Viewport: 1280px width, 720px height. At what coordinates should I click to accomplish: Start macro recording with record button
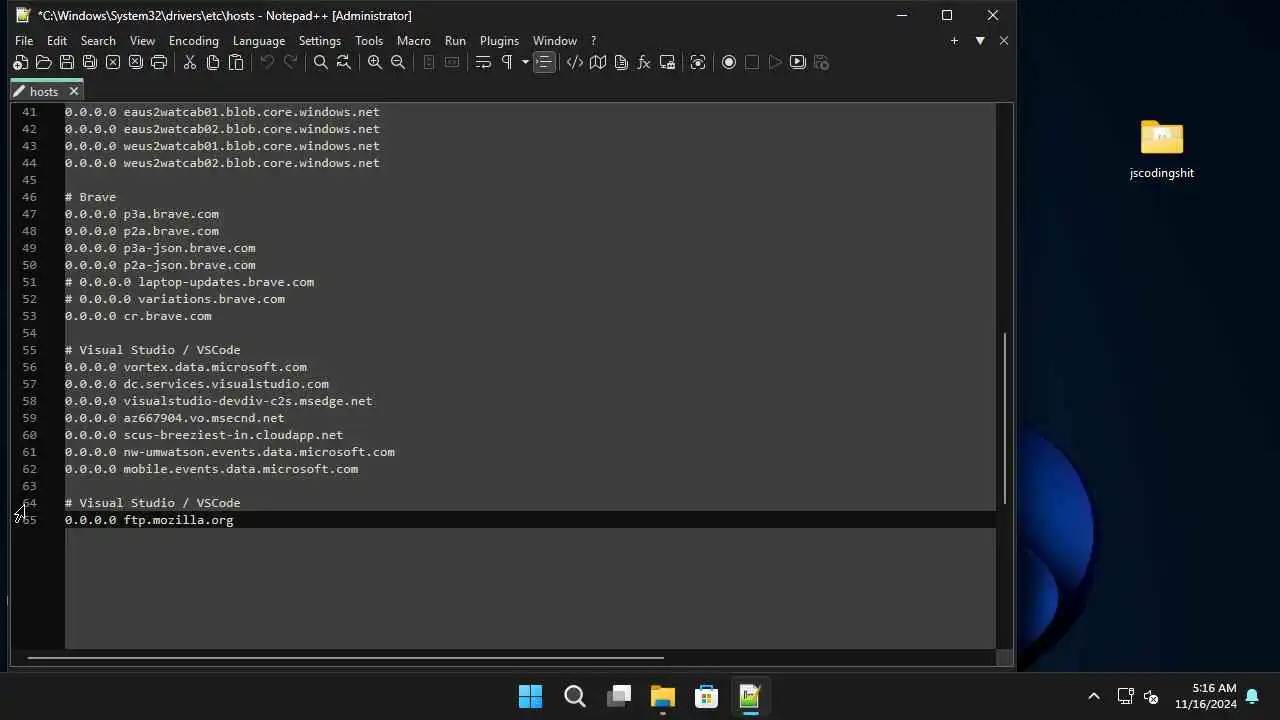tap(728, 62)
